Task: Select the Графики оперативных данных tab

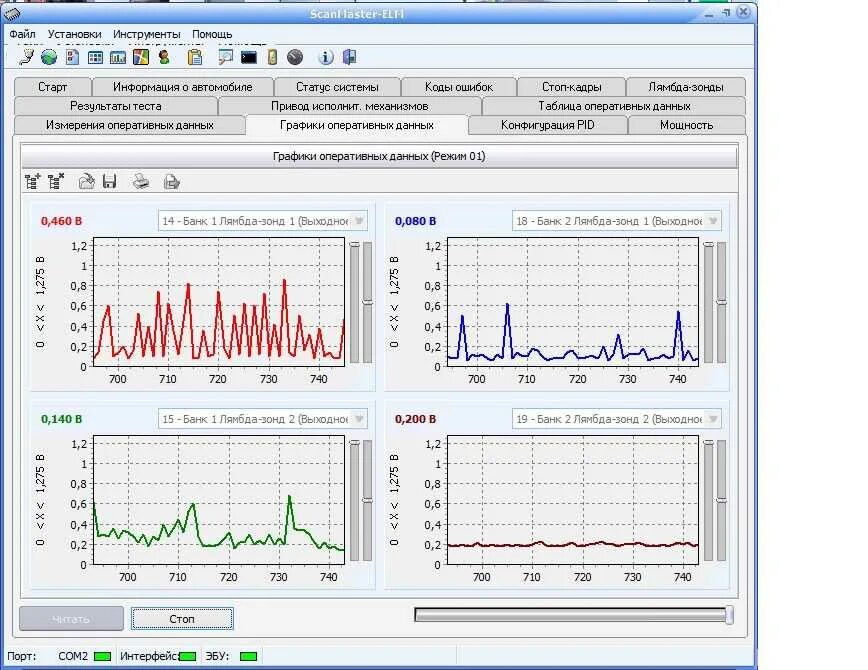Action: click(356, 125)
